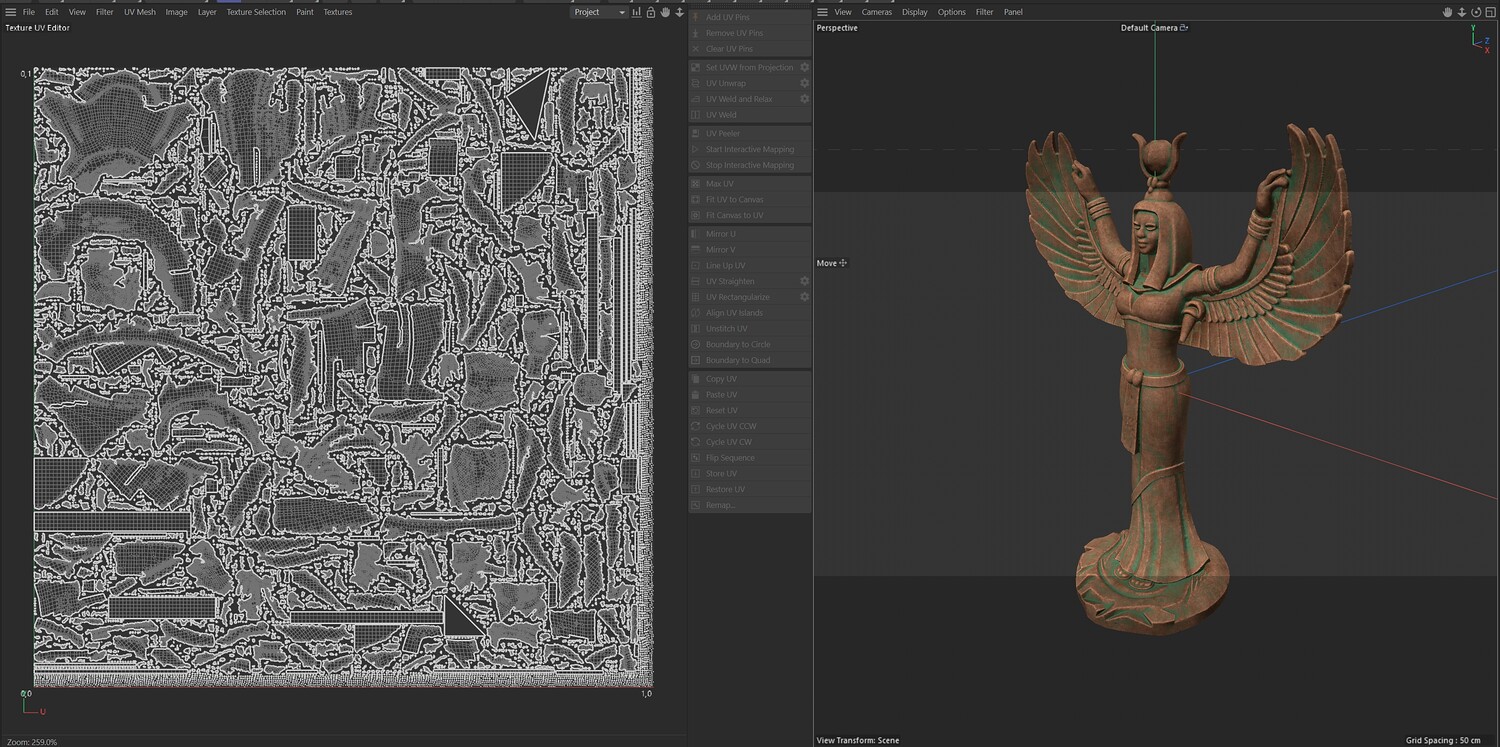This screenshot has height=747, width=1500.
Task: Select the pan hand icon in UV editor
Action: pyautogui.click(x=665, y=12)
